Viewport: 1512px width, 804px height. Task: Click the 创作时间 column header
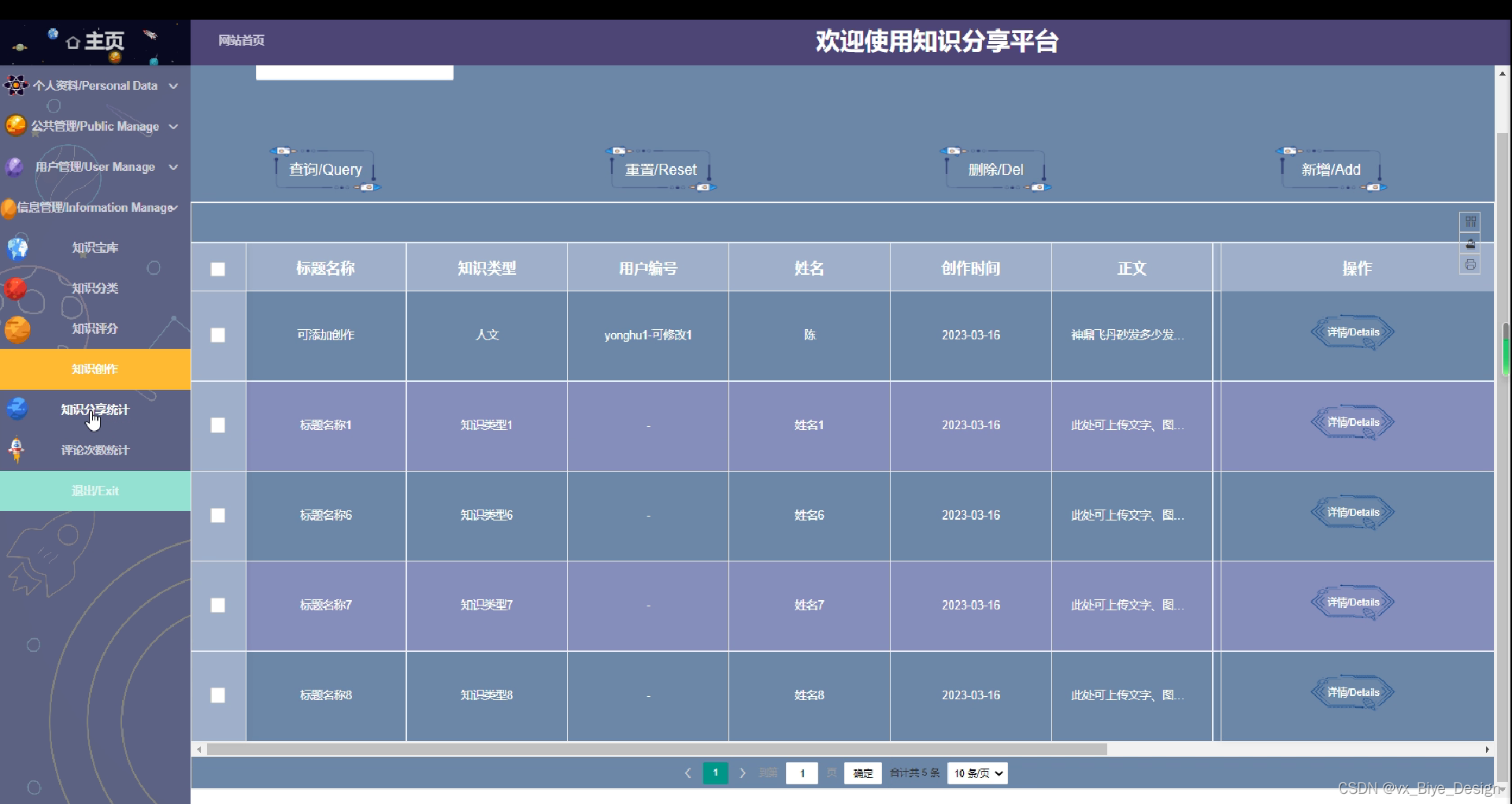[971, 269]
